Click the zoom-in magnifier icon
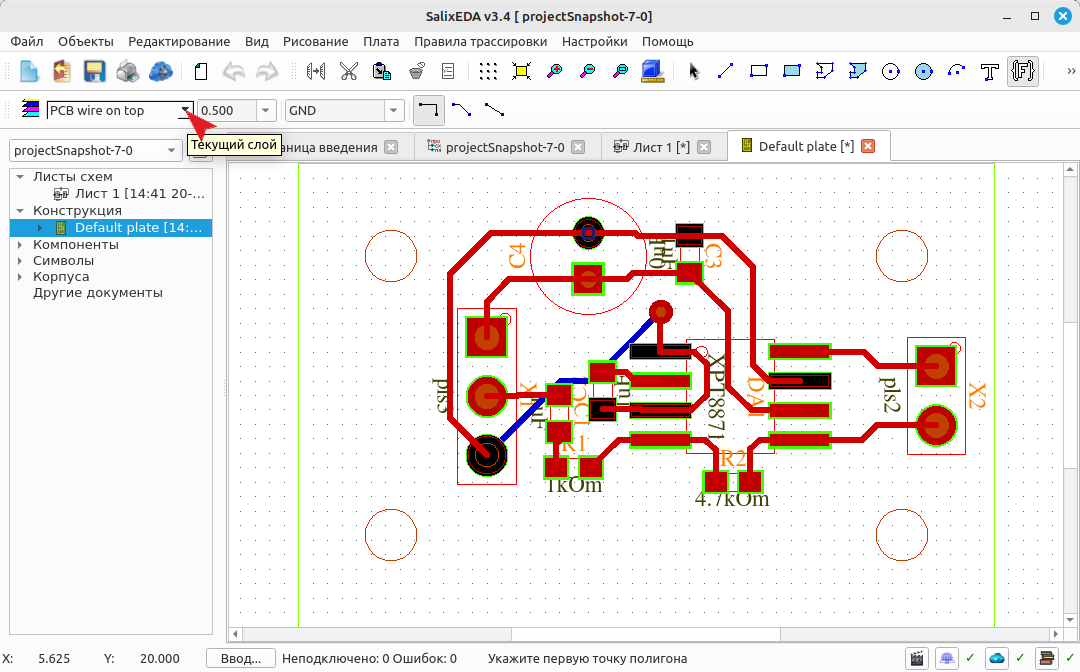Image resolution: width=1080 pixels, height=672 pixels. [554, 71]
